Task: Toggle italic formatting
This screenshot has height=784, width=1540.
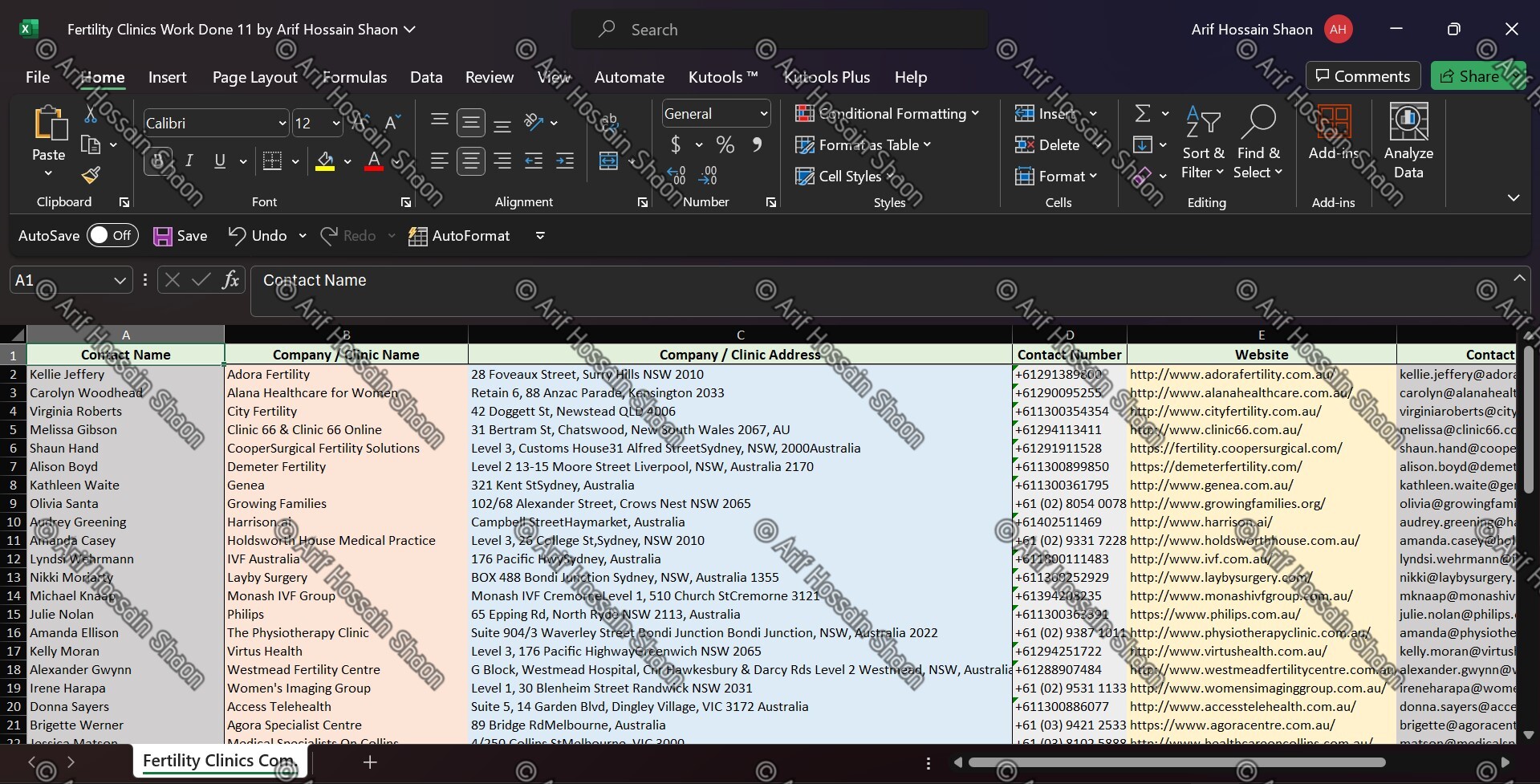Action: click(189, 160)
